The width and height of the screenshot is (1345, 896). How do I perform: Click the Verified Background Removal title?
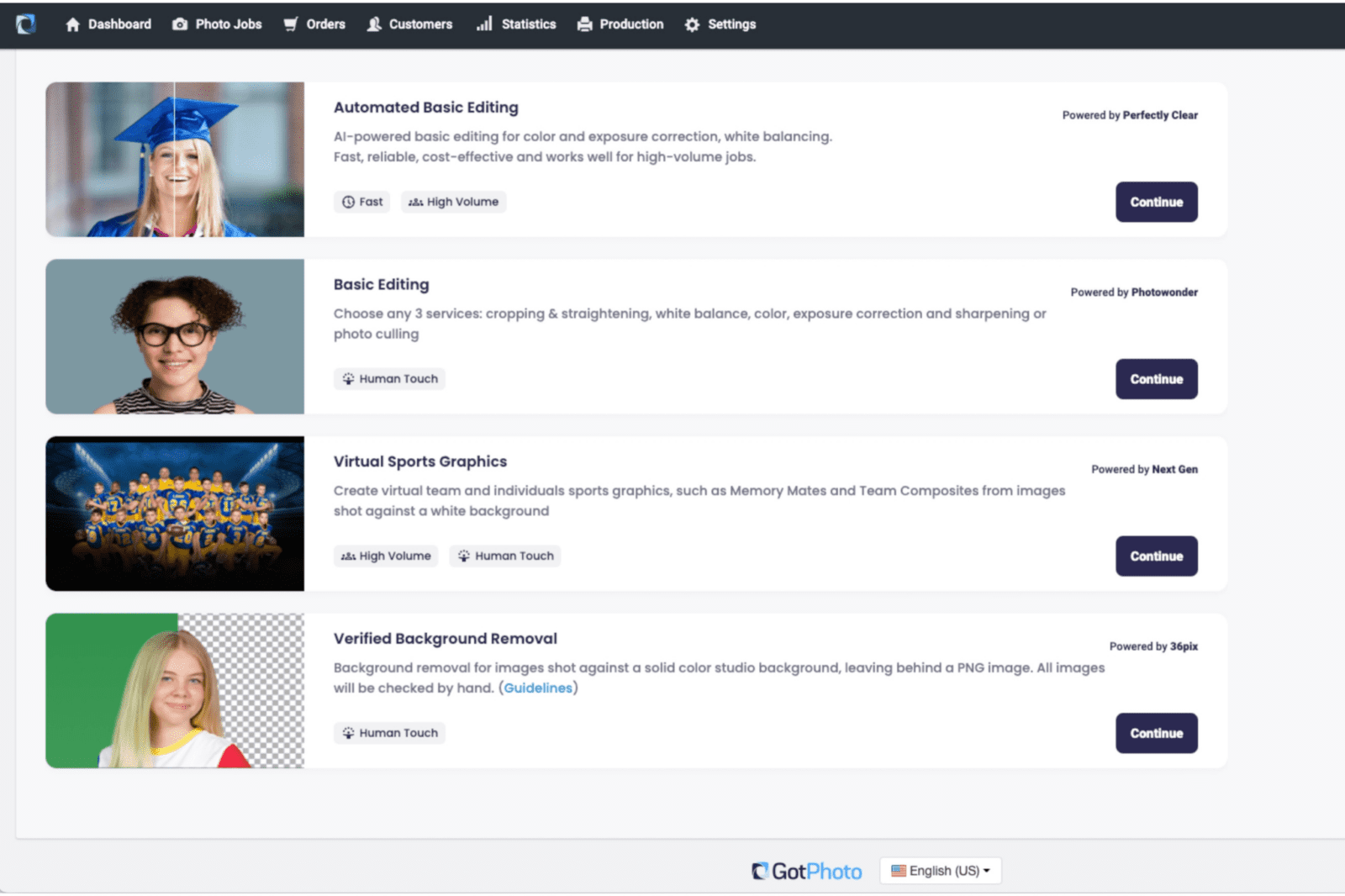(446, 639)
